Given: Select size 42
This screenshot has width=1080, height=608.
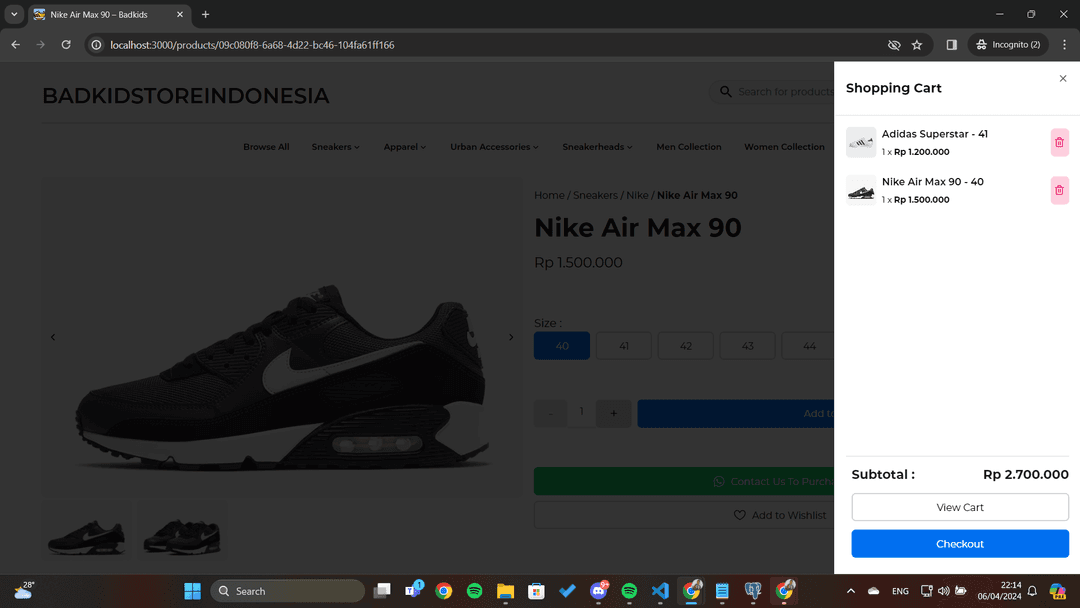Looking at the screenshot, I should coord(685,346).
